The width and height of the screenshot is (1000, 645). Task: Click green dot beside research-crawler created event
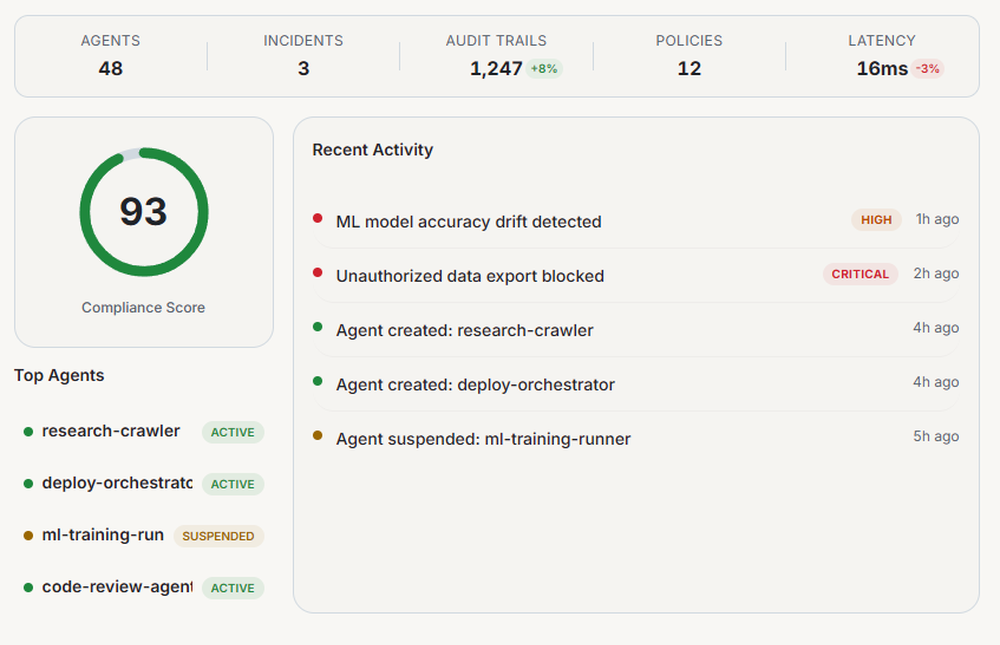[x=318, y=327]
